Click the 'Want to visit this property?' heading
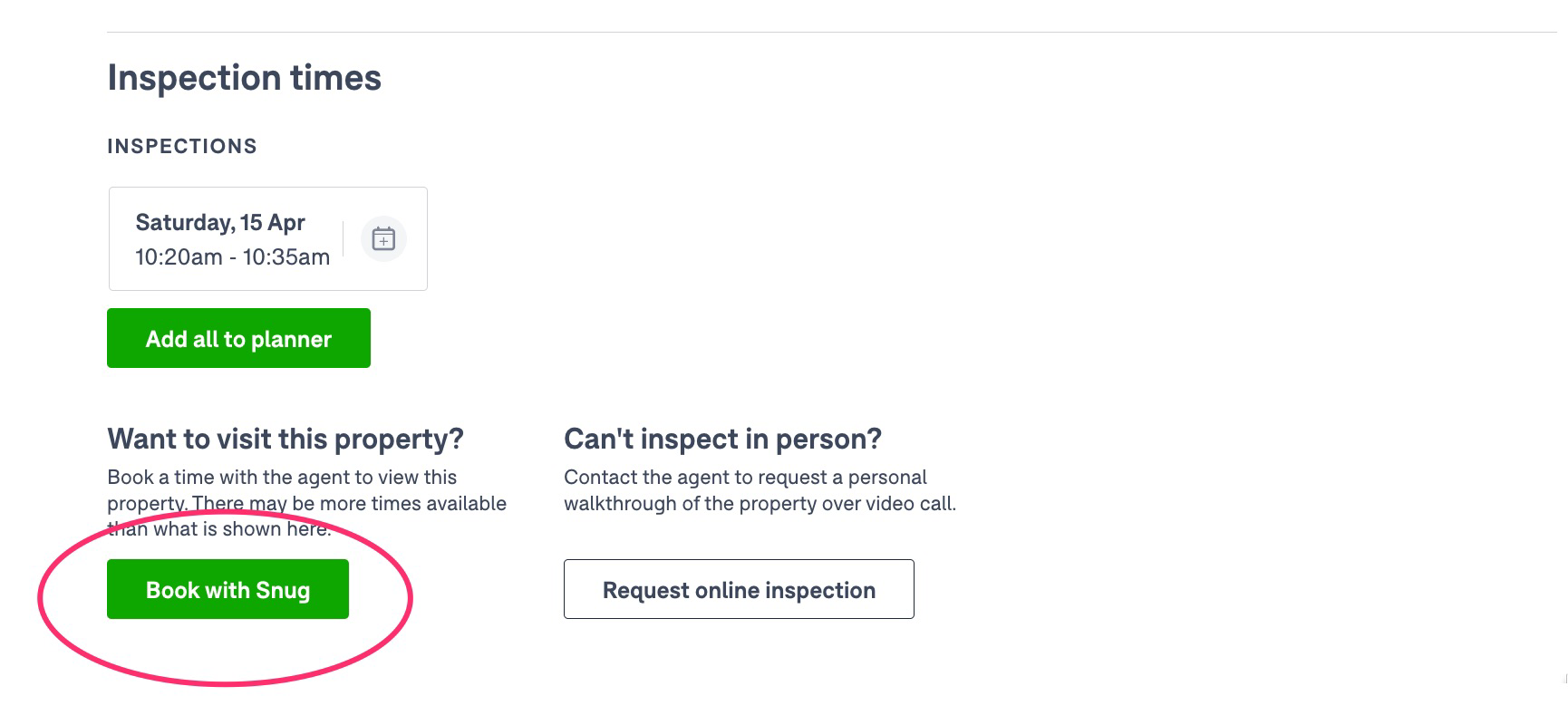This screenshot has height=725, width=1568. pos(286,439)
